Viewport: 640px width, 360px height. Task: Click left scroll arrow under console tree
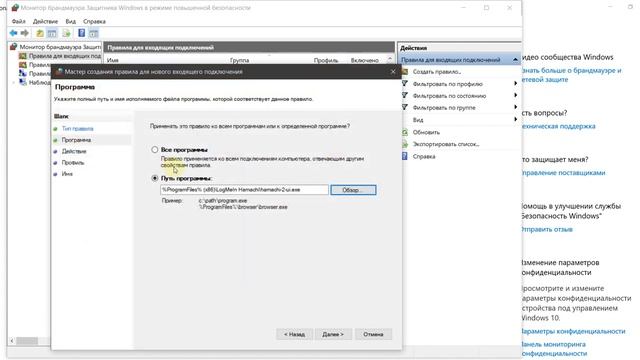(12, 341)
